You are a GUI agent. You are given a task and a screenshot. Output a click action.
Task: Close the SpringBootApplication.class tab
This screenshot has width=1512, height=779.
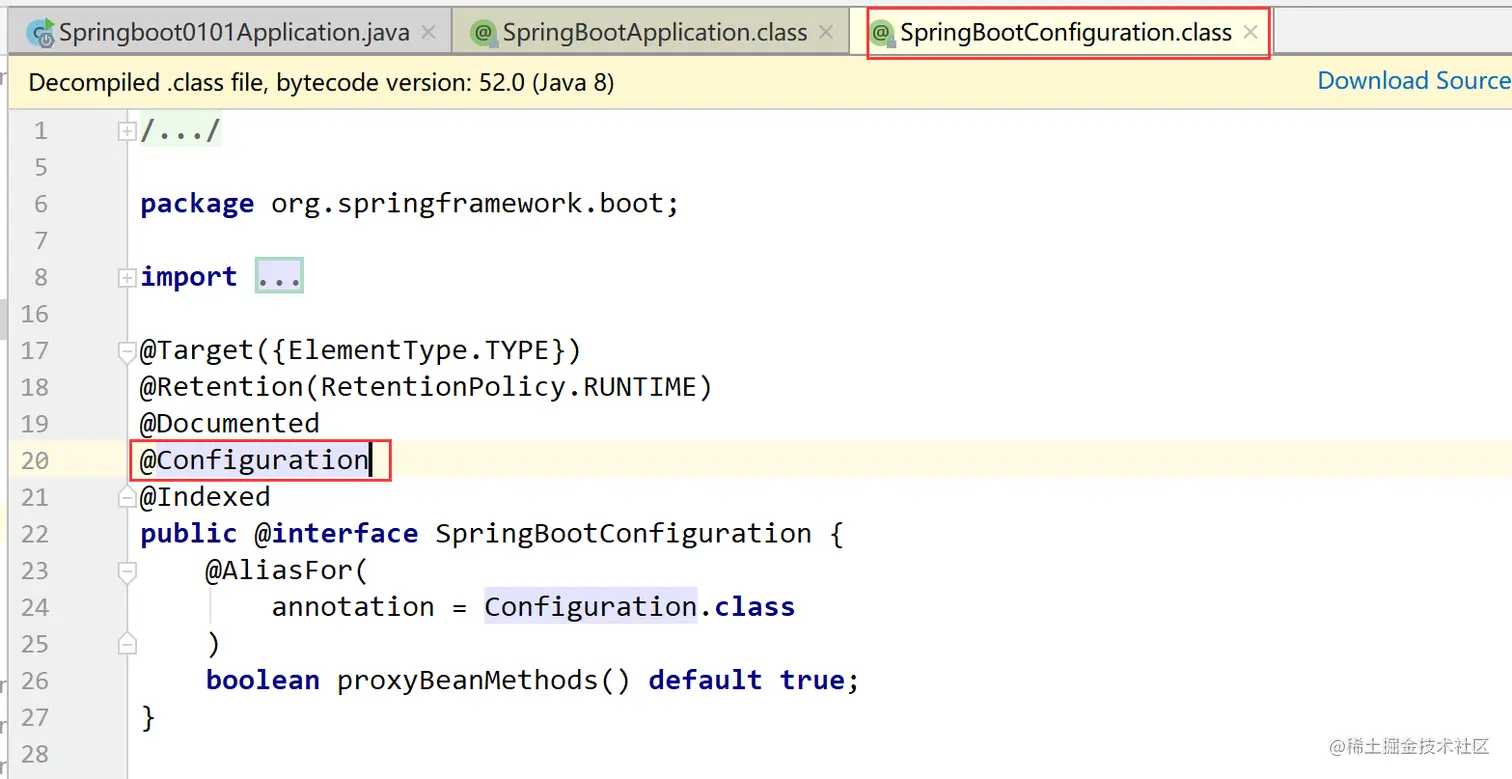tap(826, 33)
